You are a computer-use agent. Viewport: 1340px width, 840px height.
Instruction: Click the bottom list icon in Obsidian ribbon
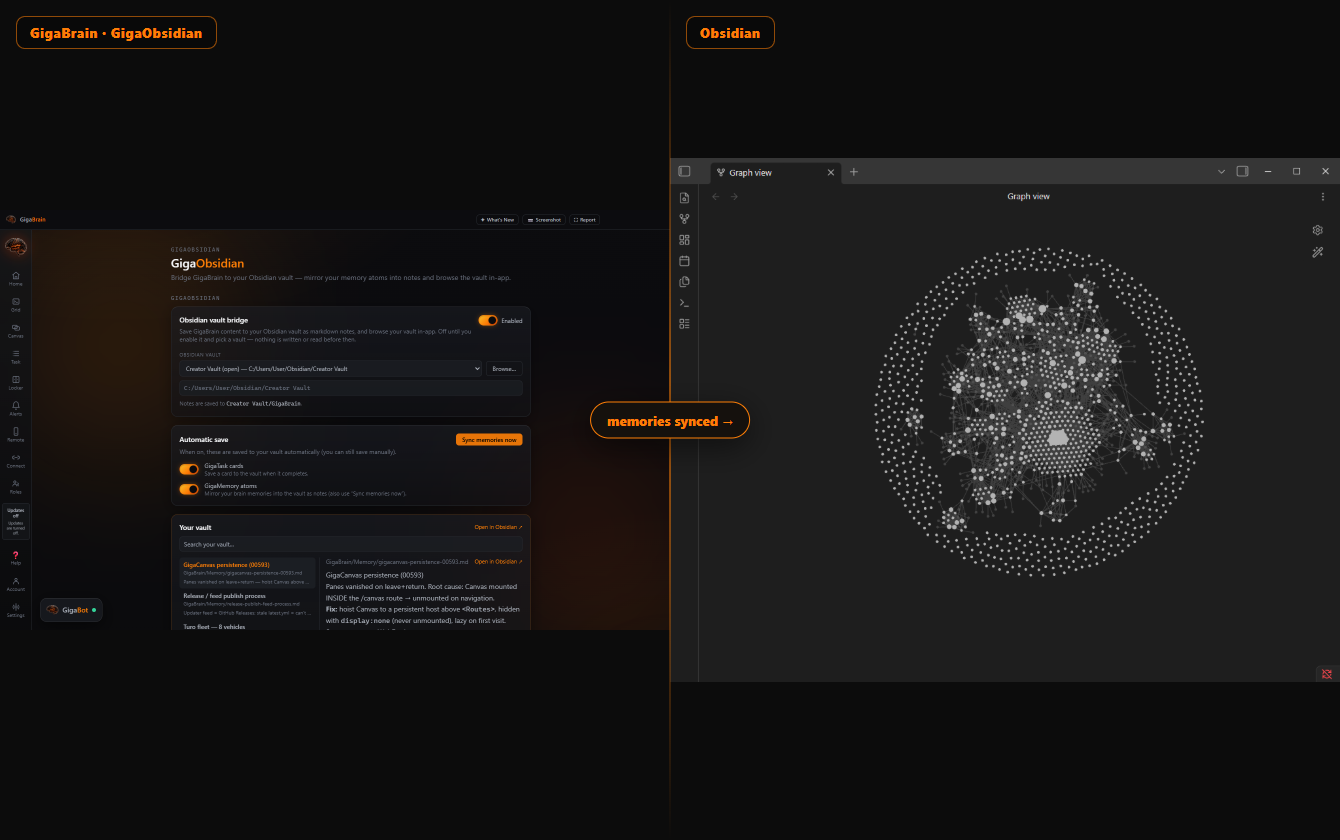click(684, 324)
